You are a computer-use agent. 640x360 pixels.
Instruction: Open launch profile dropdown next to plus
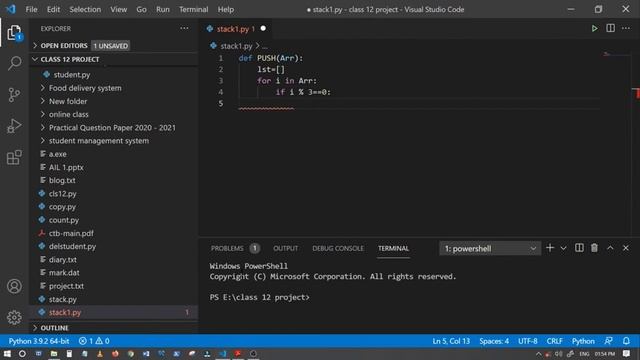[563, 248]
